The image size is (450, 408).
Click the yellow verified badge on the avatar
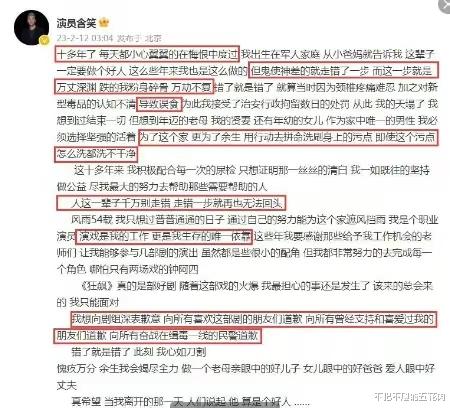coord(44,40)
